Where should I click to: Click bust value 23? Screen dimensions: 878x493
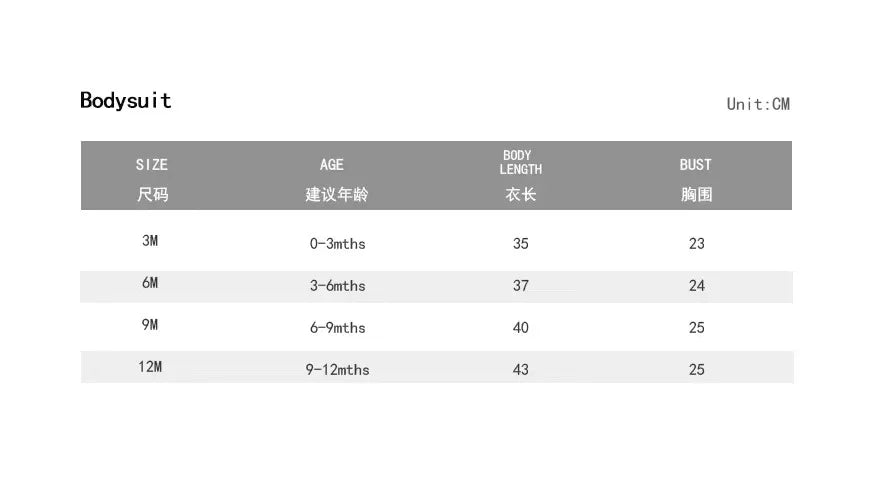tap(697, 244)
